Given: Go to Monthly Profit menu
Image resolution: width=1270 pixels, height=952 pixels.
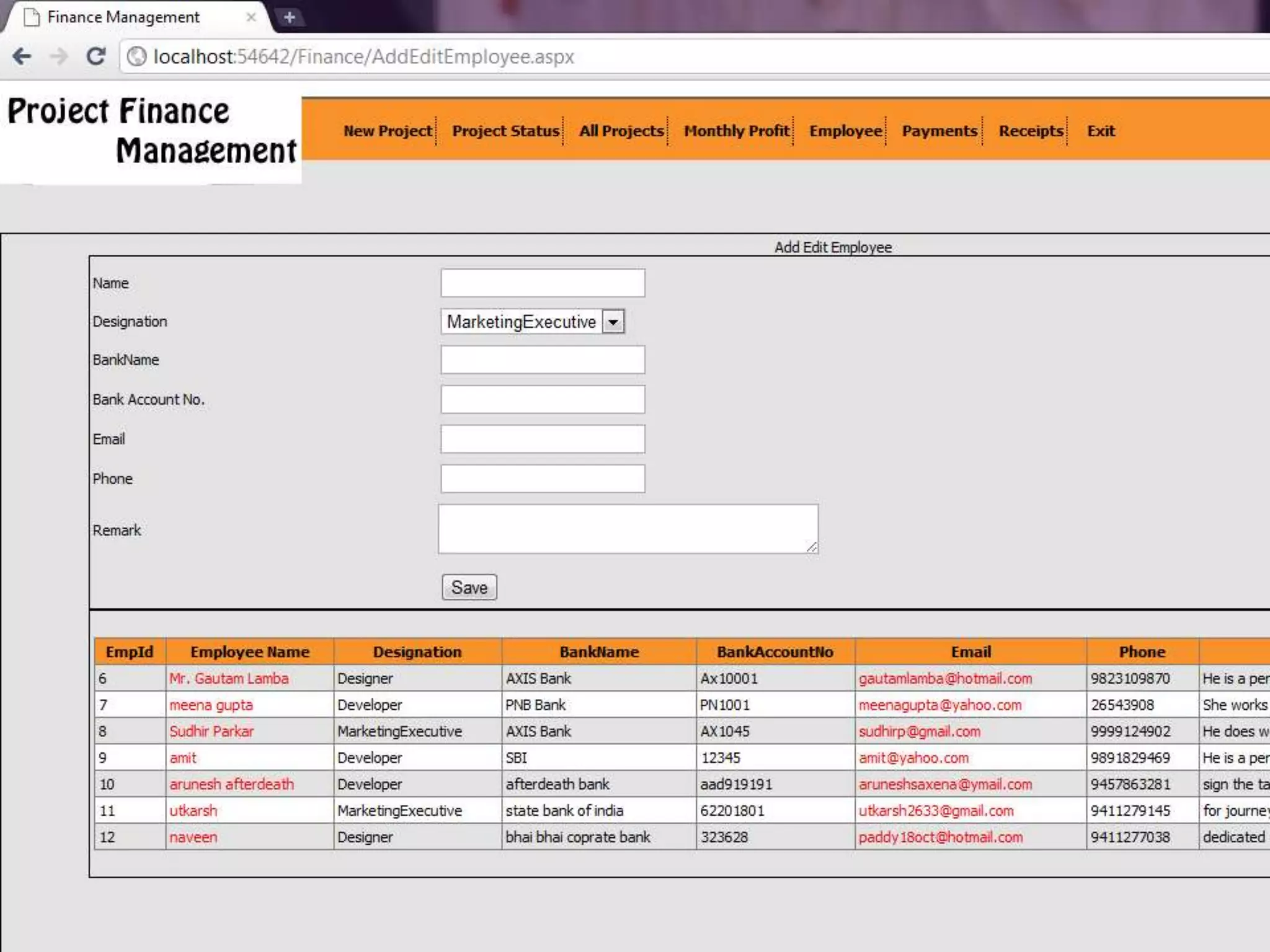Looking at the screenshot, I should [736, 131].
